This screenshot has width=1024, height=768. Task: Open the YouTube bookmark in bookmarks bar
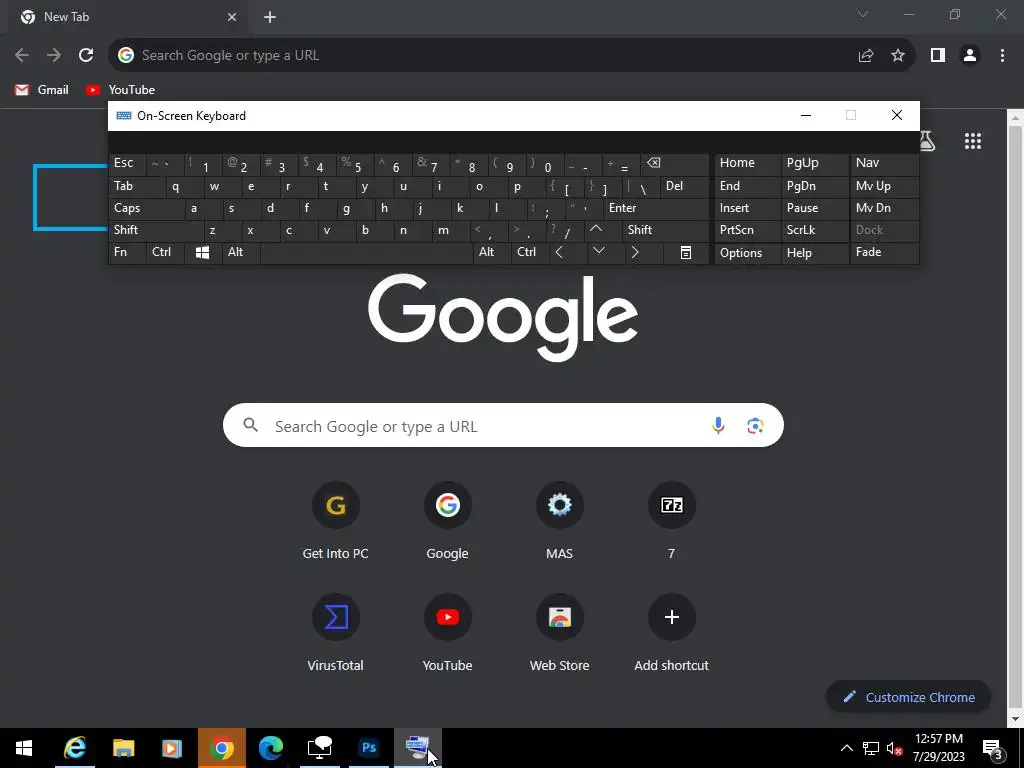coord(120,90)
